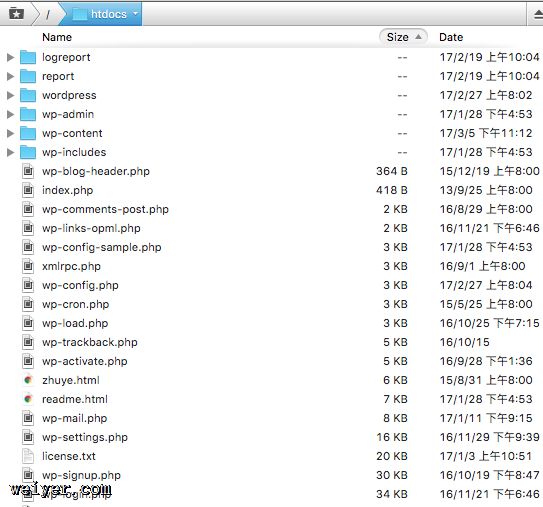The width and height of the screenshot is (543, 507).
Task: Click the 364 B size cell
Action: click(392, 171)
